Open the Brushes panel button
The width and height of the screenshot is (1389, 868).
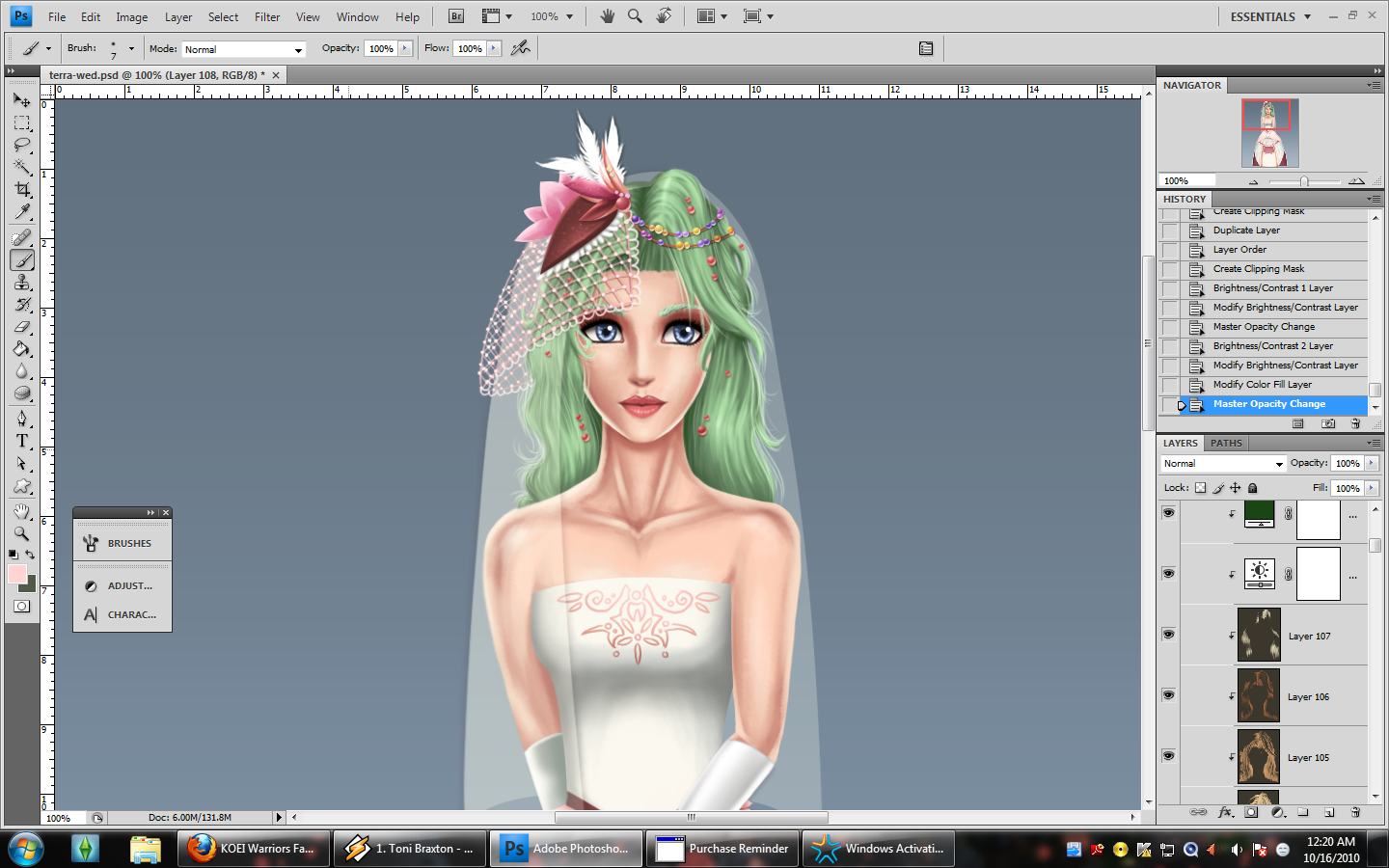click(122, 543)
